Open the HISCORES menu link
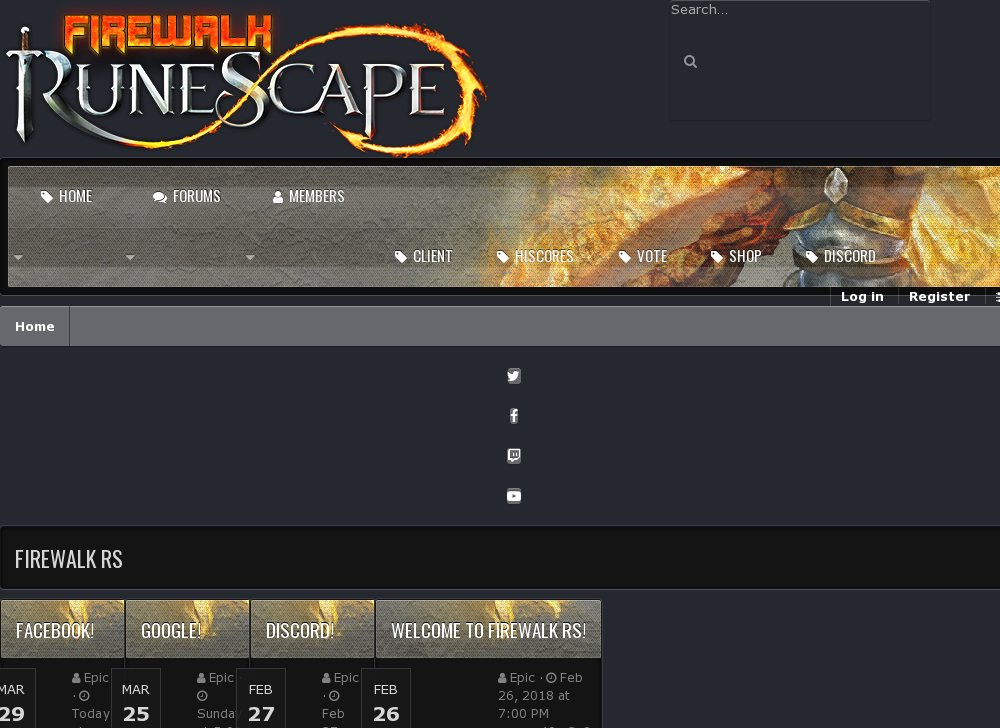 [535, 256]
